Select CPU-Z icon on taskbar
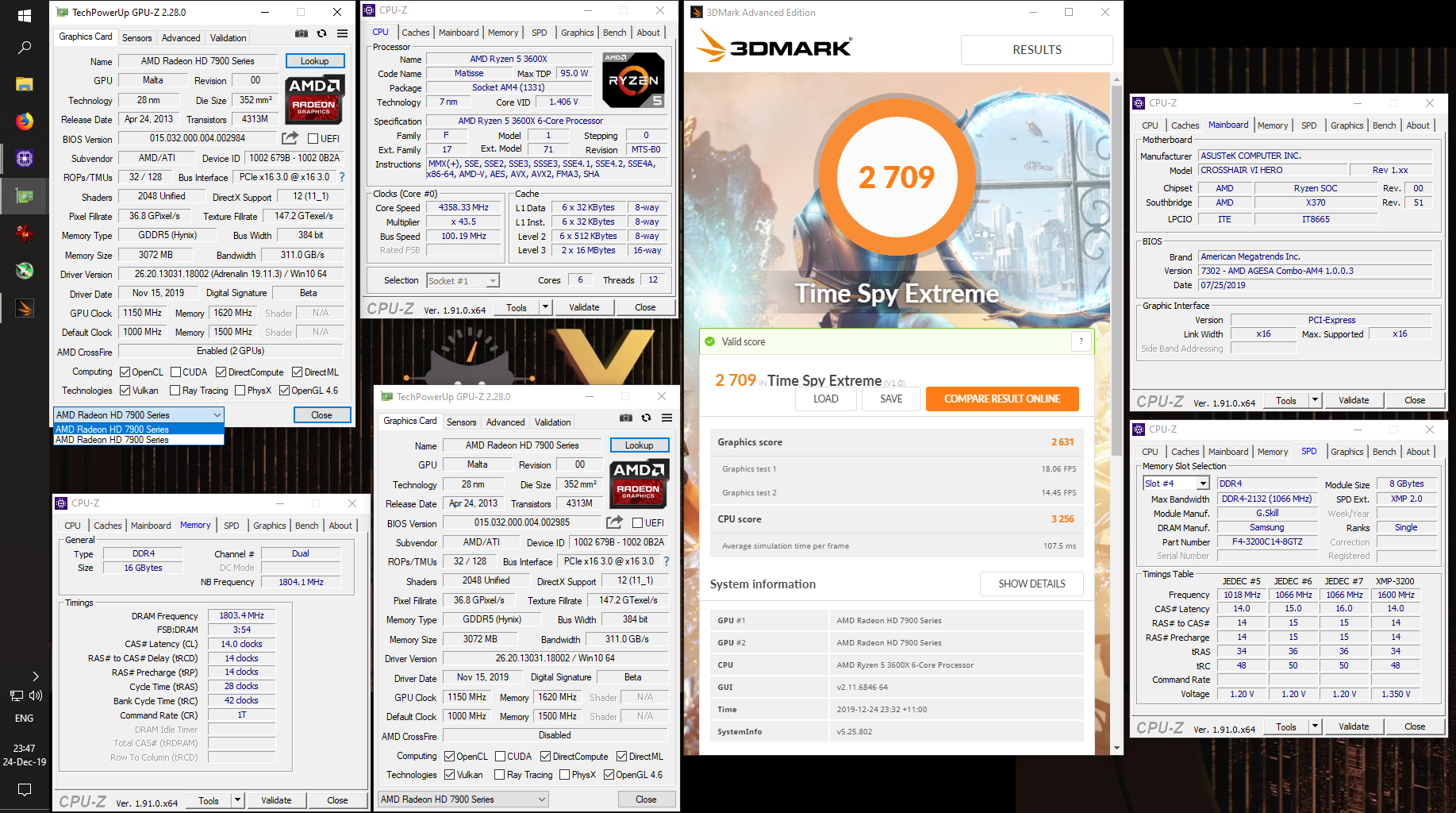1456x813 pixels. click(x=24, y=158)
